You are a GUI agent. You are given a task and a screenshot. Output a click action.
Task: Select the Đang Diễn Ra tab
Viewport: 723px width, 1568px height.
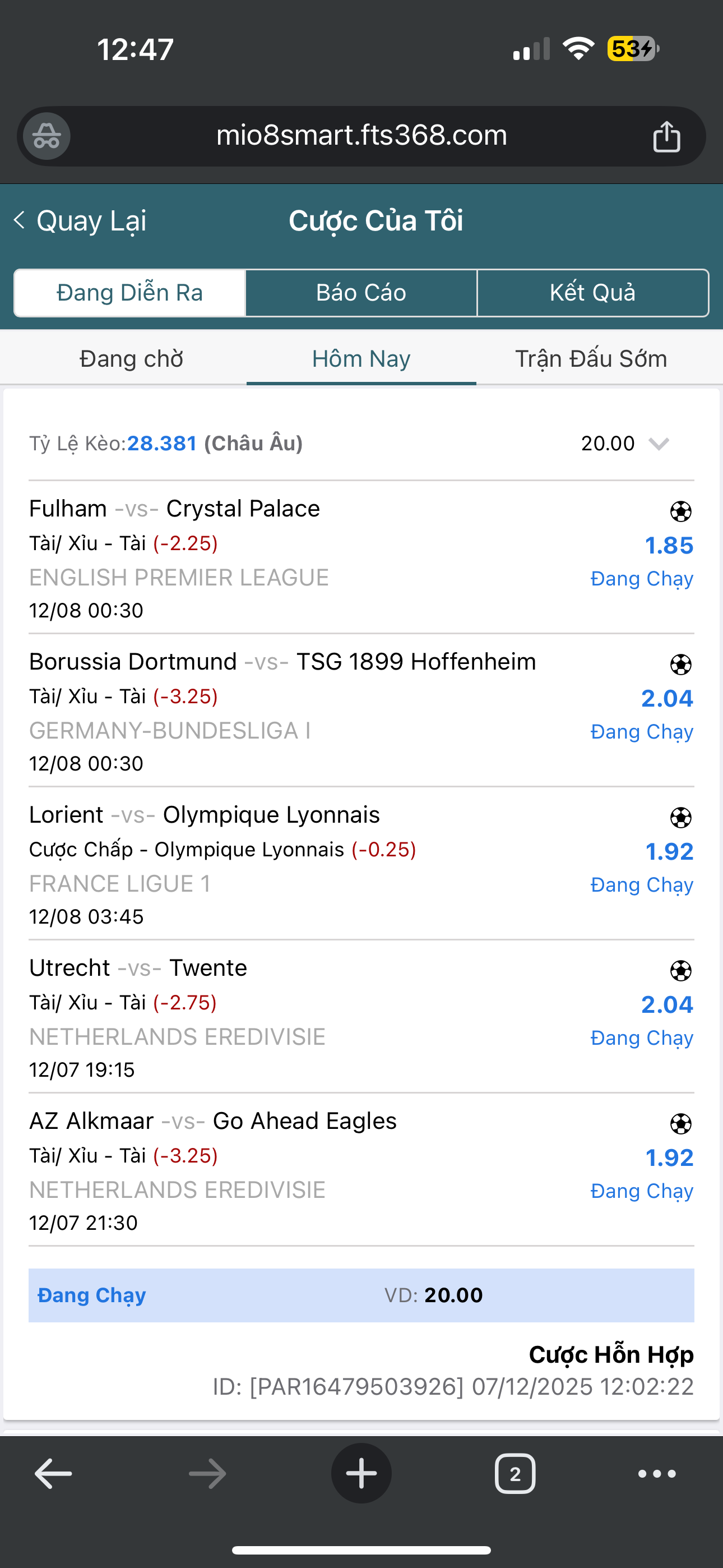click(129, 293)
